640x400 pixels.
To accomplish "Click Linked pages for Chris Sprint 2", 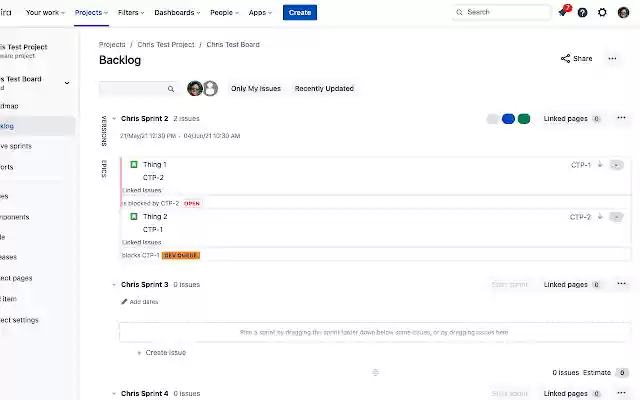I will pyautogui.click(x=571, y=119).
